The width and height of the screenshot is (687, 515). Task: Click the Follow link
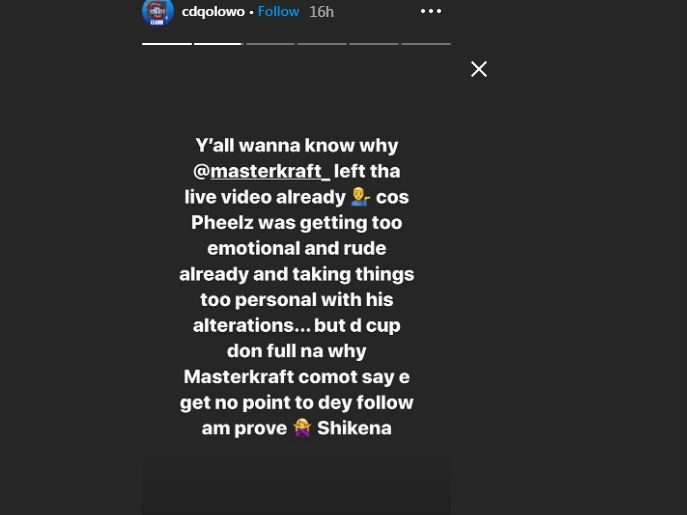coord(278,12)
